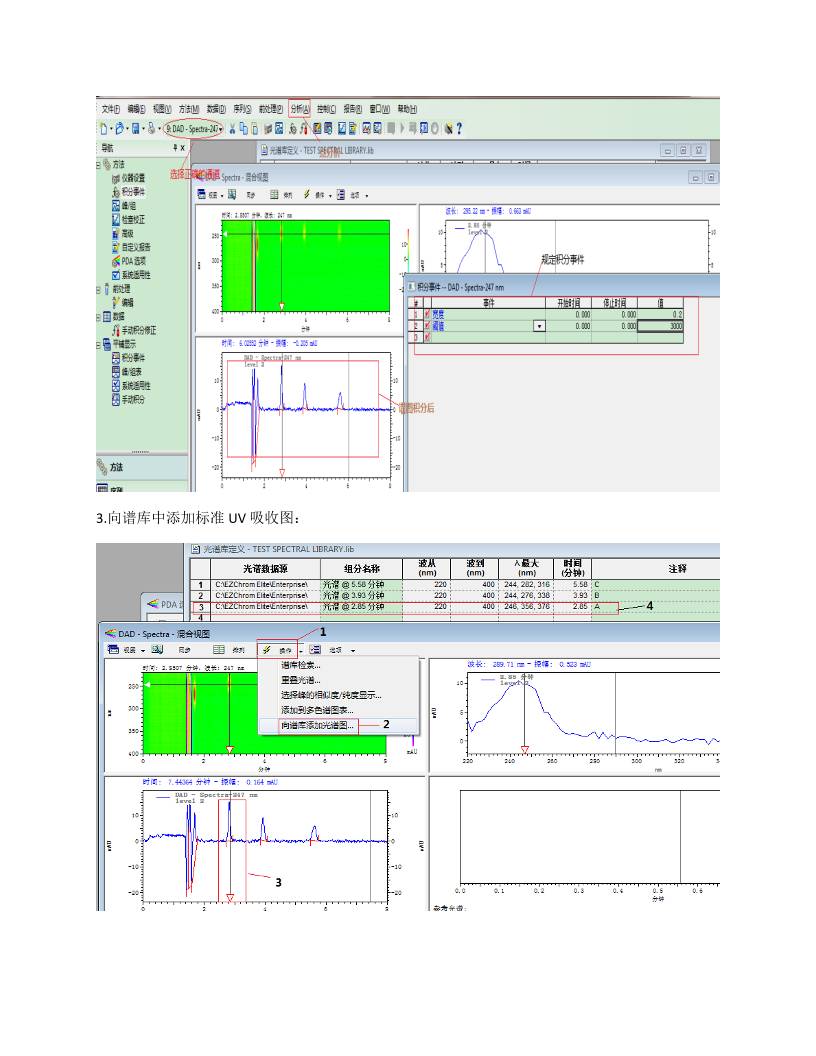The width and height of the screenshot is (816, 1056).
Task: Click the help question mark toolbar icon
Action: (x=459, y=128)
